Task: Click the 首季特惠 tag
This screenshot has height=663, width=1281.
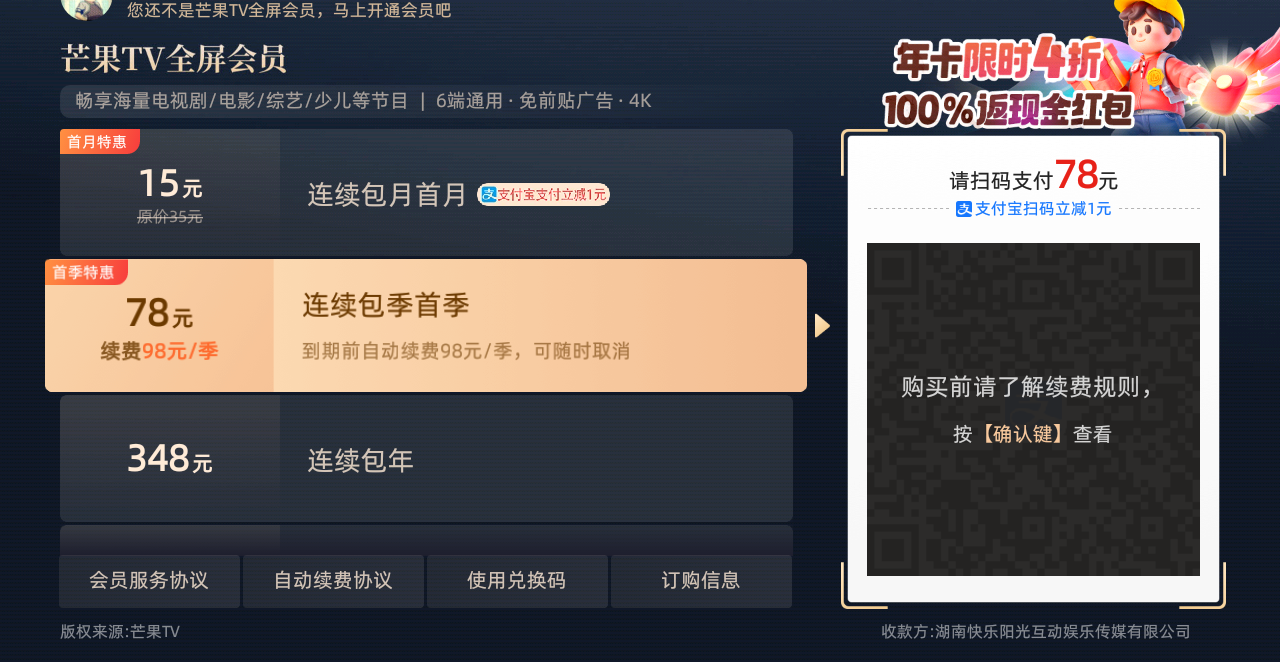Action: [85, 272]
